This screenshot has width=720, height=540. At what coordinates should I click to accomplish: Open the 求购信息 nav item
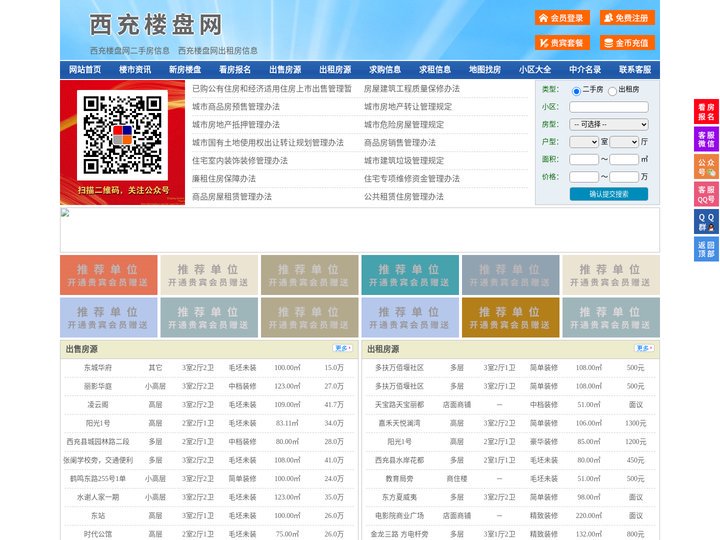pyautogui.click(x=385, y=70)
